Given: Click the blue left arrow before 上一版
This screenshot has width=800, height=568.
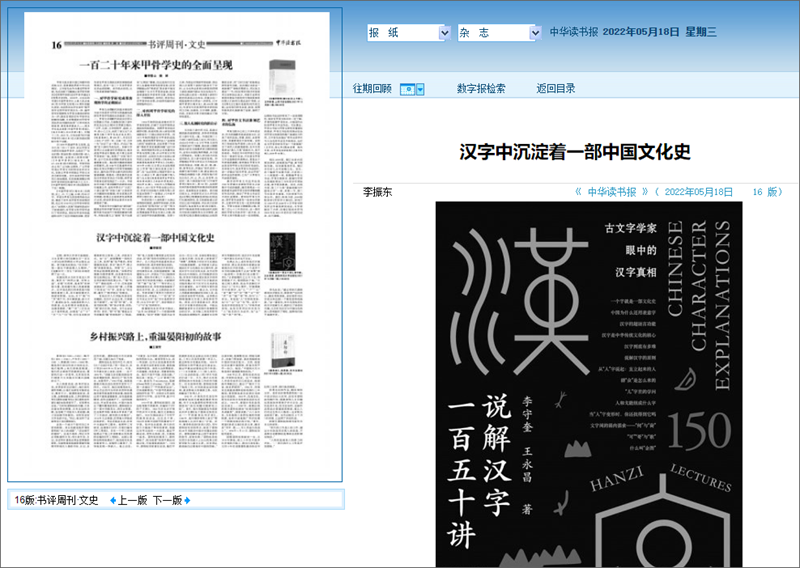Looking at the screenshot, I should (x=113, y=501).
